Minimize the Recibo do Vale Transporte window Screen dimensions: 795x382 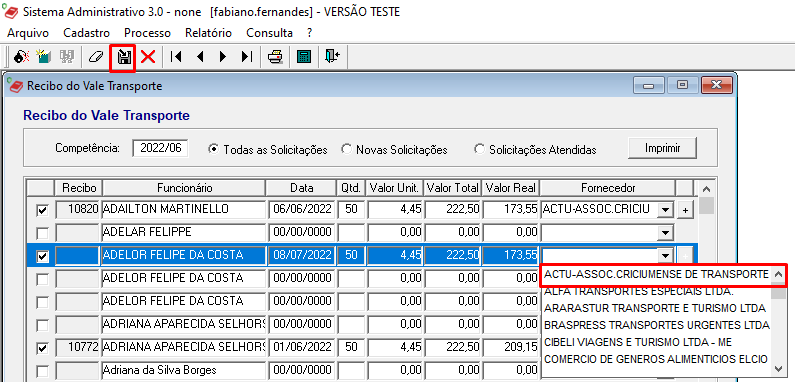tap(648, 86)
